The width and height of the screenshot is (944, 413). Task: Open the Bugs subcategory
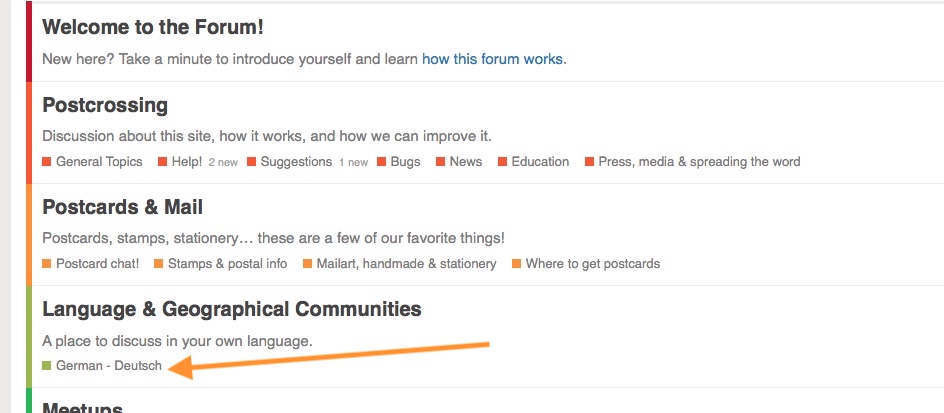pyautogui.click(x=405, y=162)
